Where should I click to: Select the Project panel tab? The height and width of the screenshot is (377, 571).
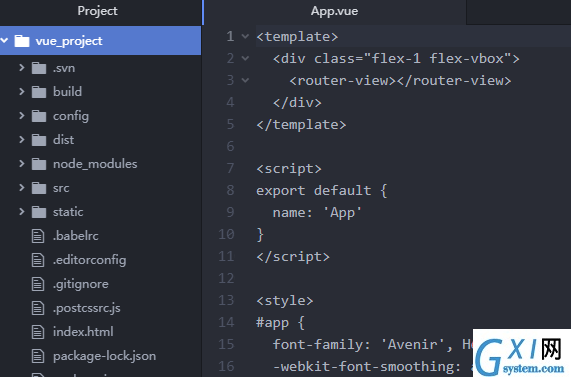[x=97, y=11]
